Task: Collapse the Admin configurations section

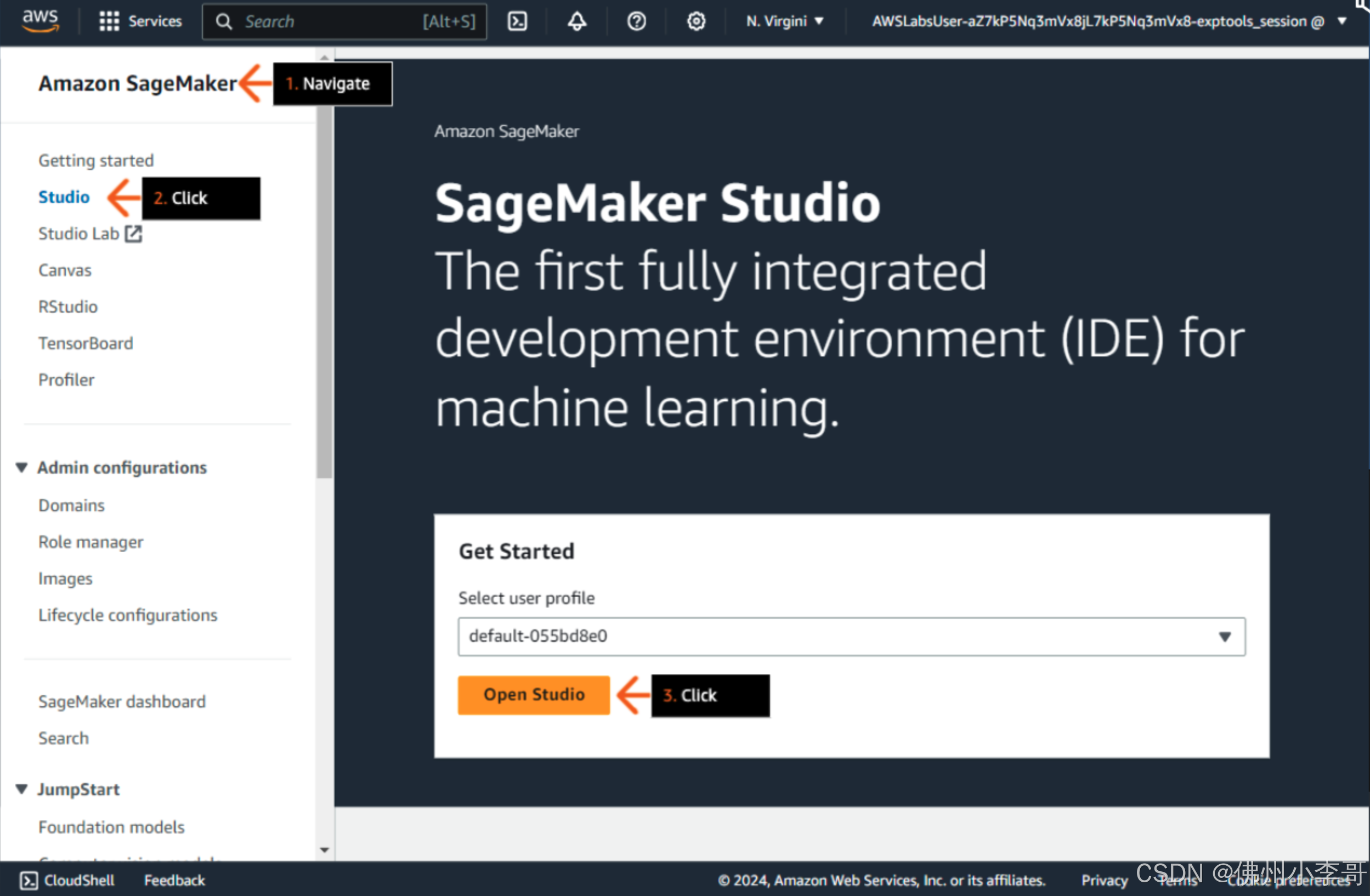Action: coord(22,467)
